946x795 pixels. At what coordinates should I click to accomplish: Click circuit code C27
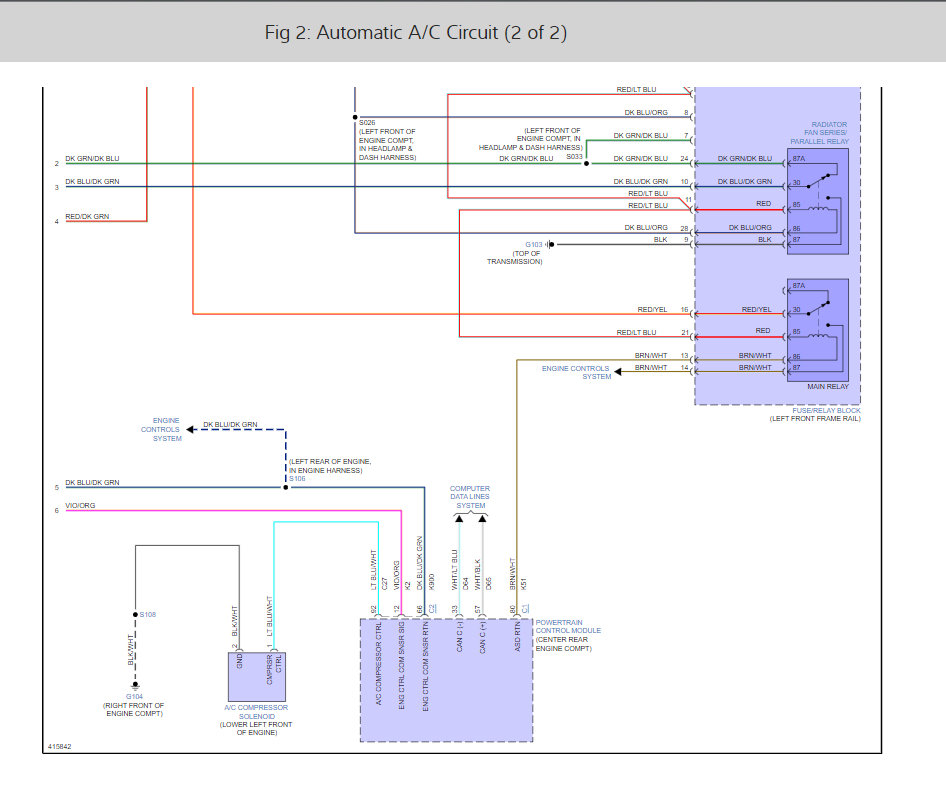pyautogui.click(x=384, y=584)
